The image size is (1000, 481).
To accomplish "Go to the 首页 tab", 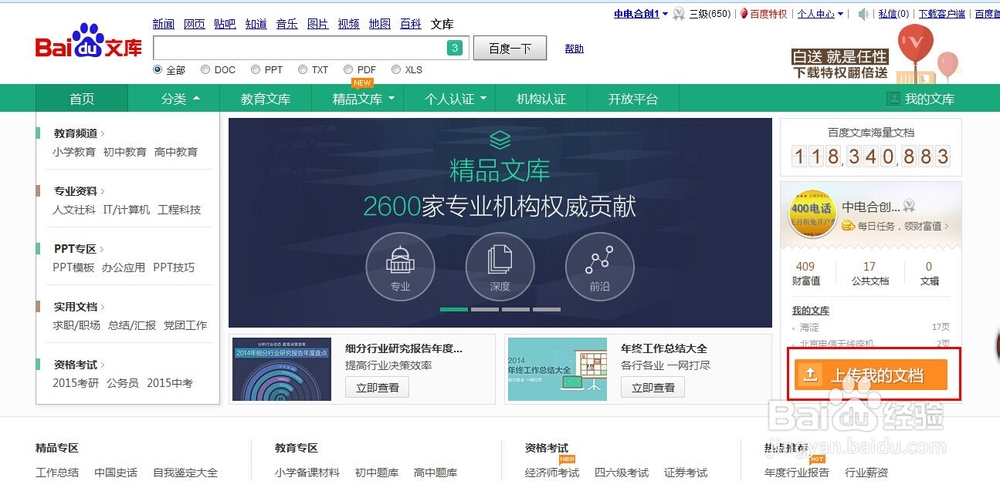I will (82, 99).
